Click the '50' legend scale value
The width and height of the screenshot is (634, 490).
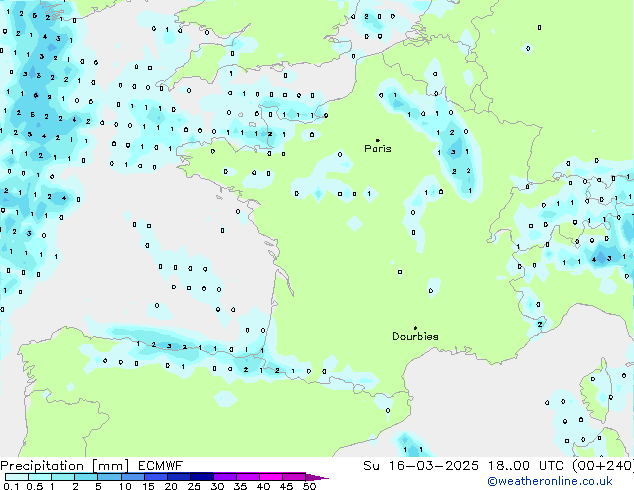(x=309, y=486)
